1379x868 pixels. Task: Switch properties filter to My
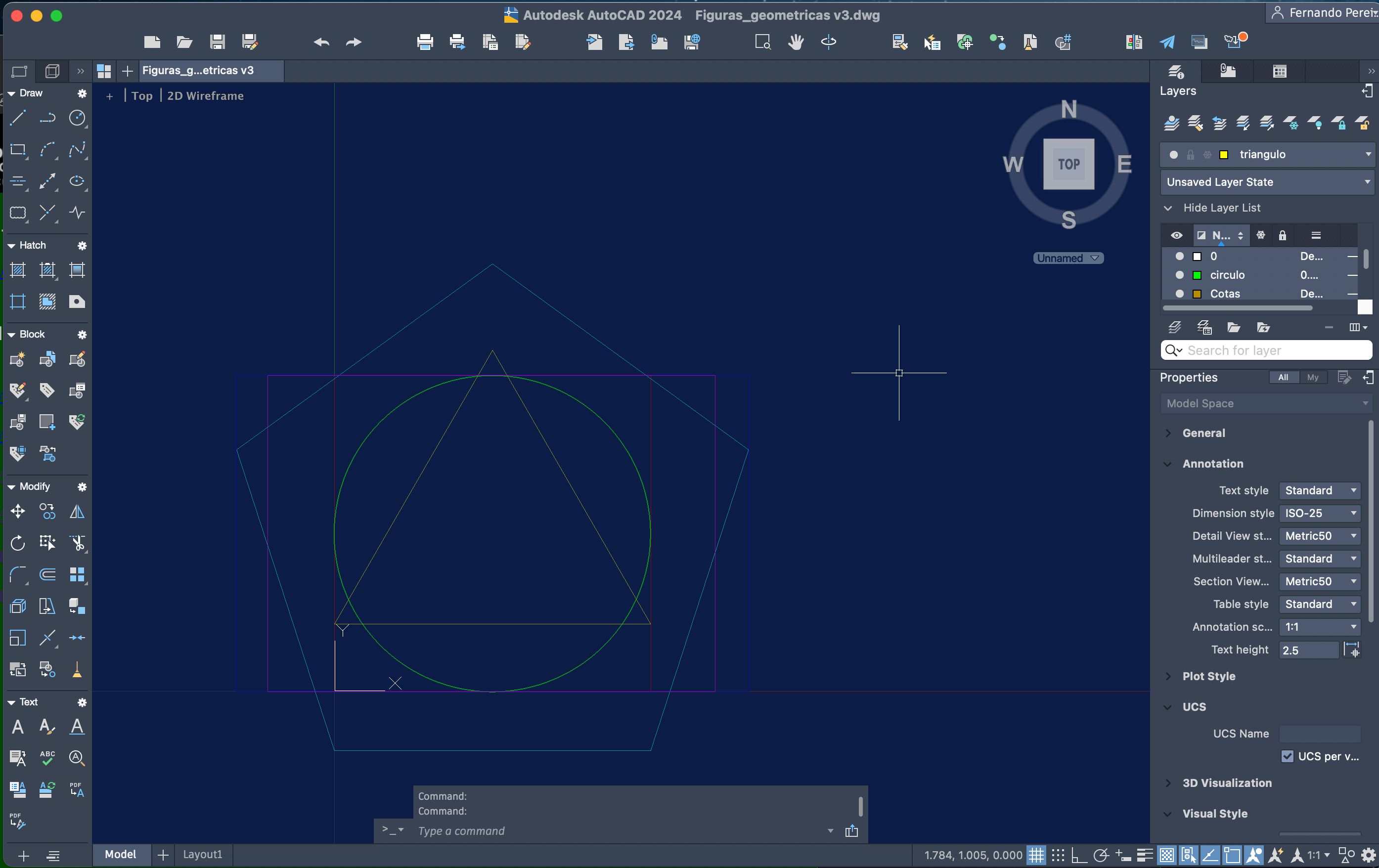coord(1313,377)
